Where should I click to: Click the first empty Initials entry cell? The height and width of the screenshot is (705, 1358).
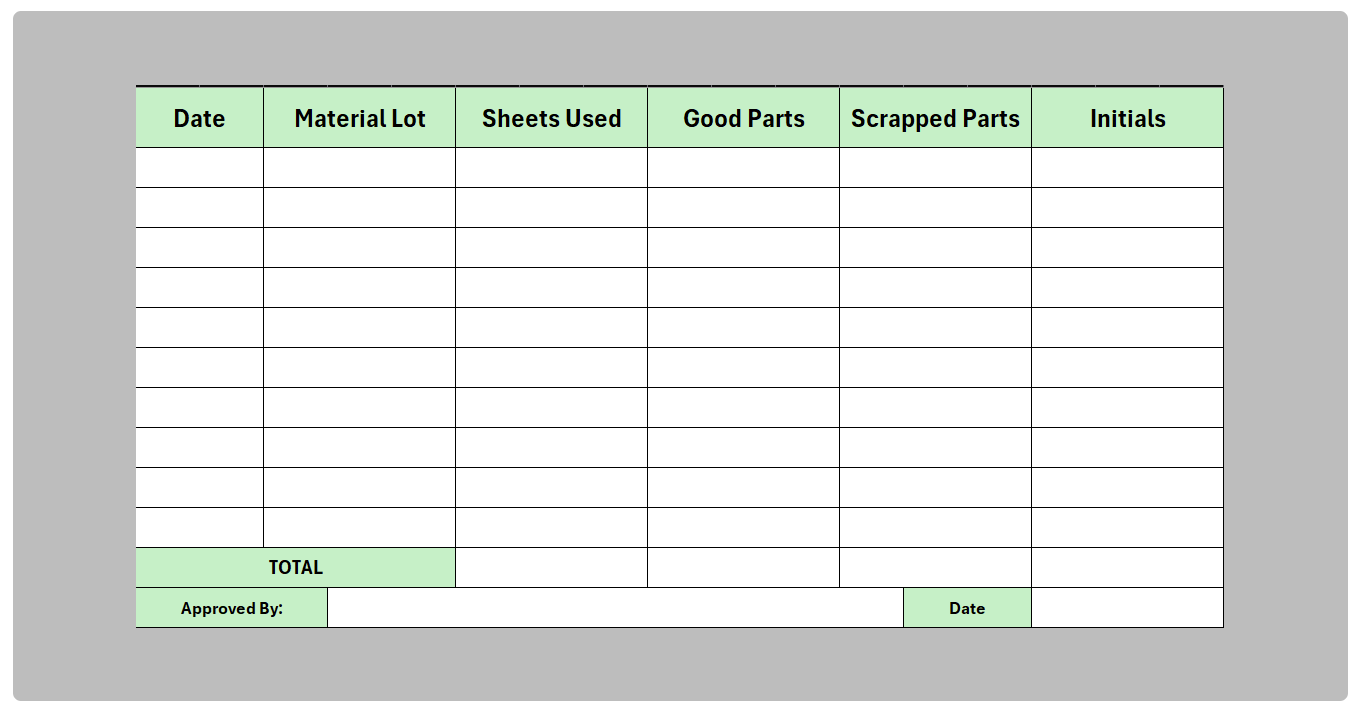(x=1127, y=168)
